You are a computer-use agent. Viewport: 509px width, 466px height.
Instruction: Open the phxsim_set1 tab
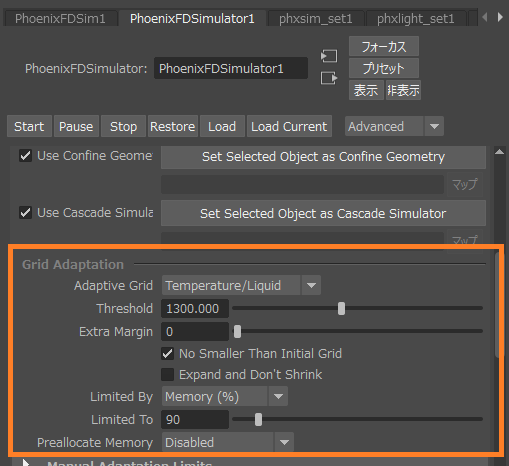315,19
